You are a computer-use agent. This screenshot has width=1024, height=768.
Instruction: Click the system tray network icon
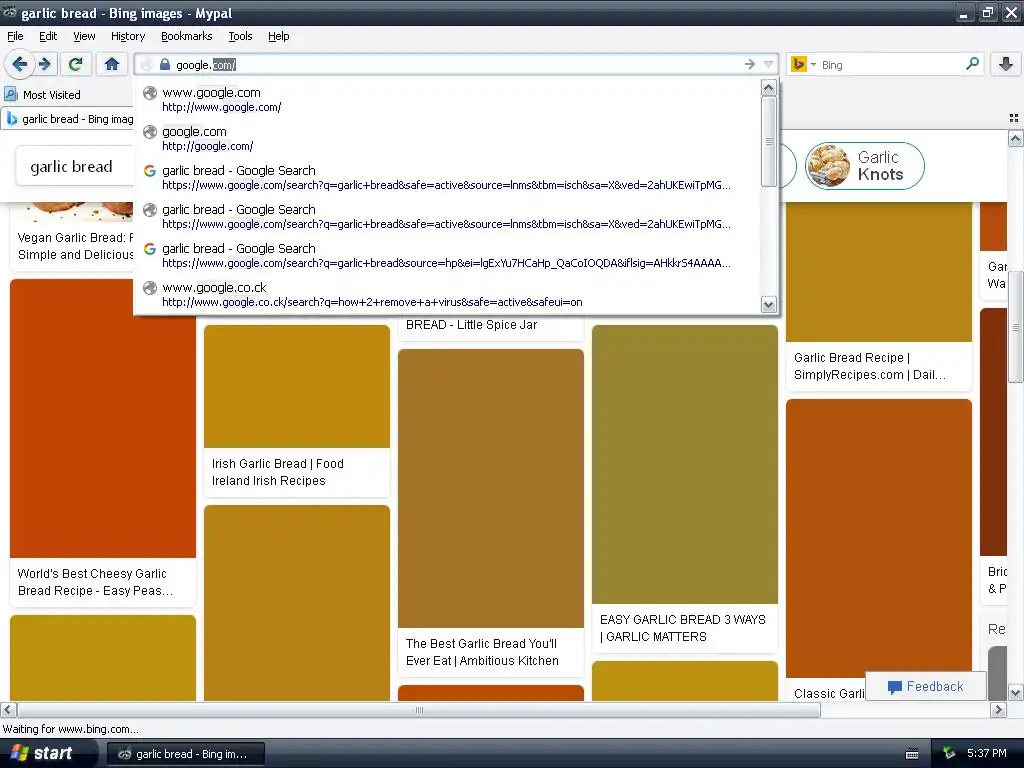(x=949, y=754)
